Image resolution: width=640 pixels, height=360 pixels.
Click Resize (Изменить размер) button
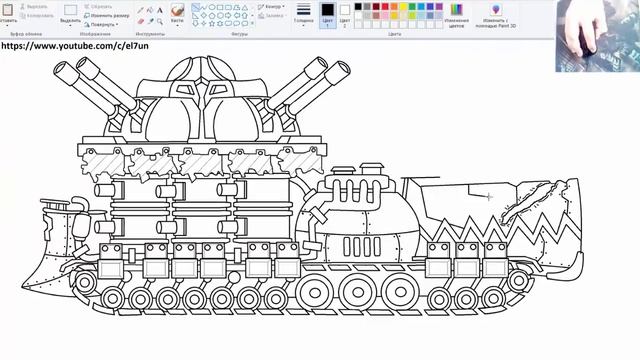107,16
